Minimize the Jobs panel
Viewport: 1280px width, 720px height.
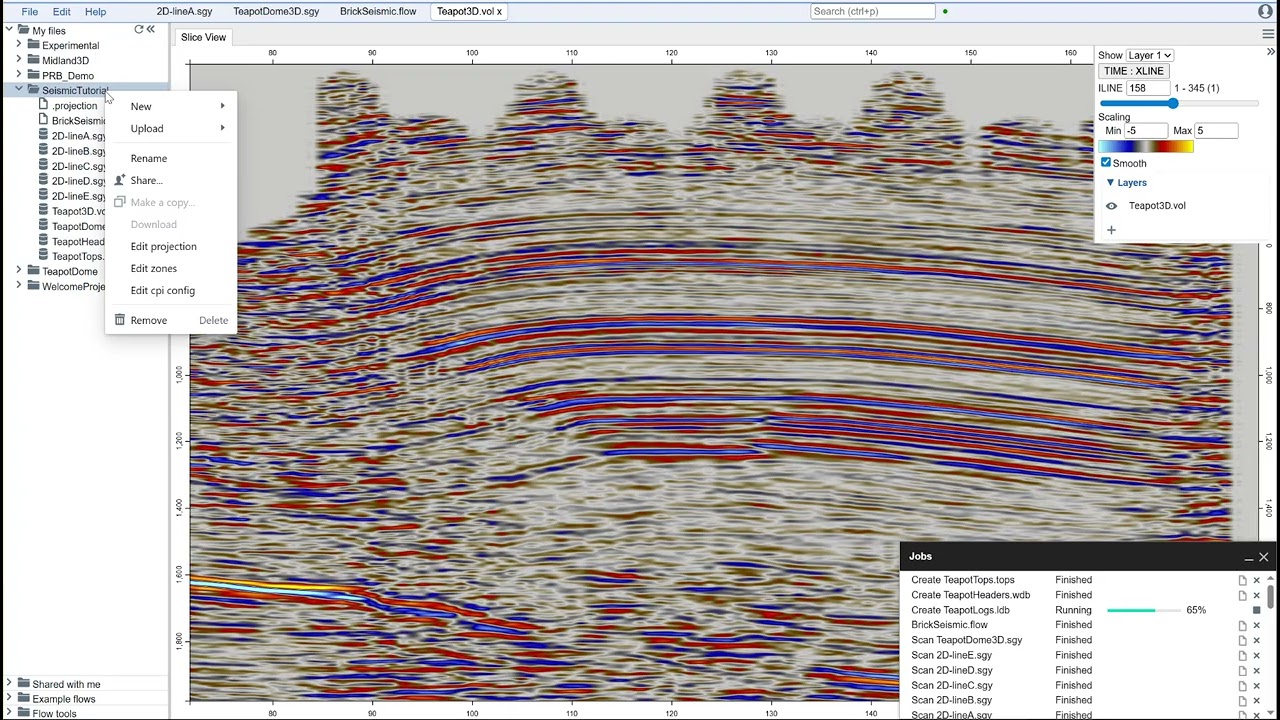[1248, 557]
